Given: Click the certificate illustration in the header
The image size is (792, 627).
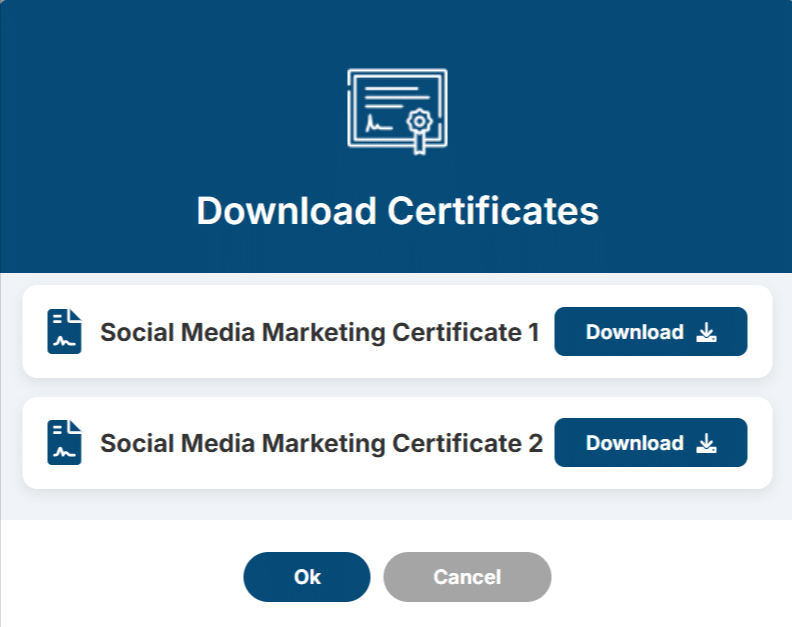Looking at the screenshot, I should pyautogui.click(x=397, y=112).
